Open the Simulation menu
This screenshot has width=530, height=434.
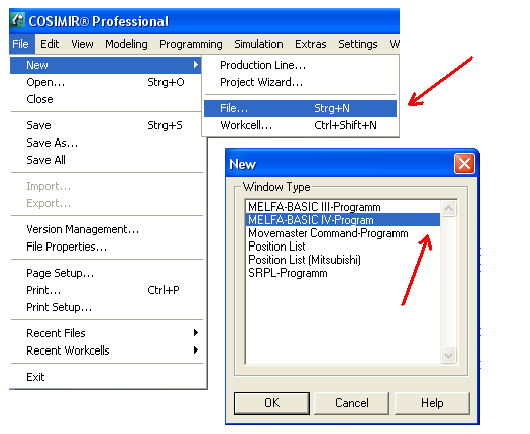259,44
